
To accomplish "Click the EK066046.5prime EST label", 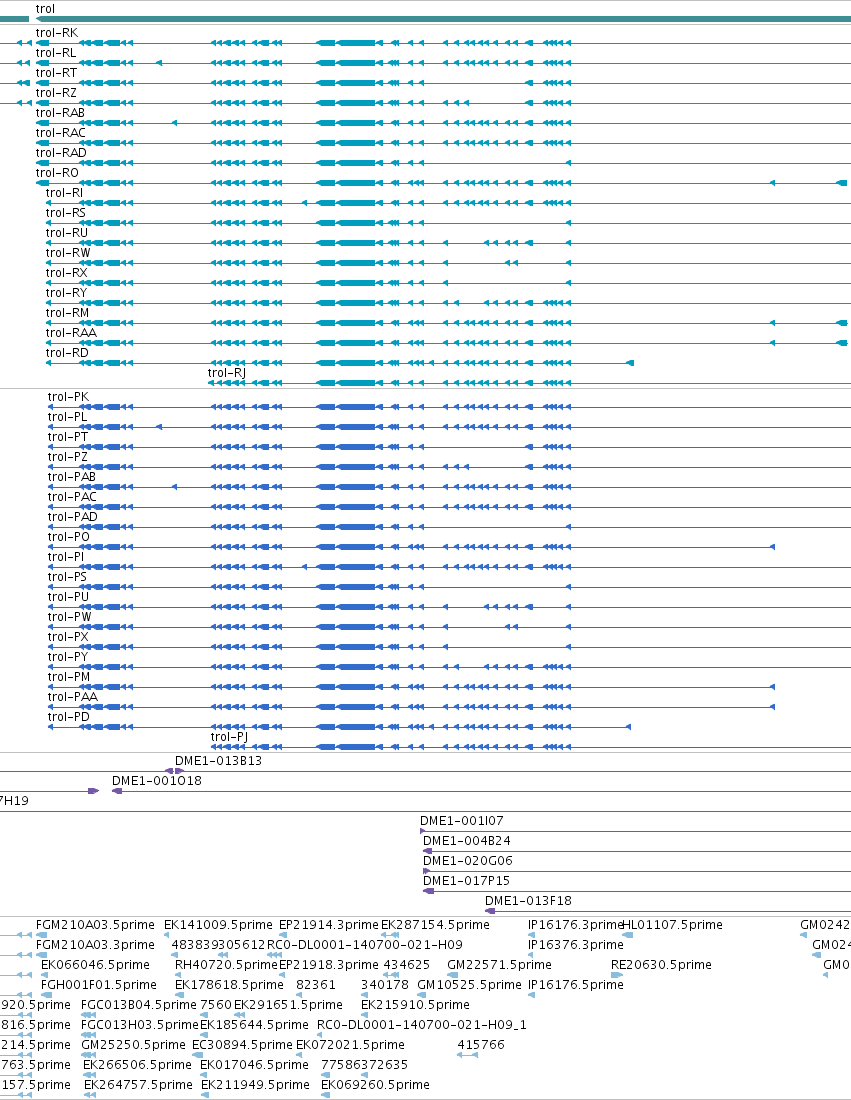I will click(95, 965).
